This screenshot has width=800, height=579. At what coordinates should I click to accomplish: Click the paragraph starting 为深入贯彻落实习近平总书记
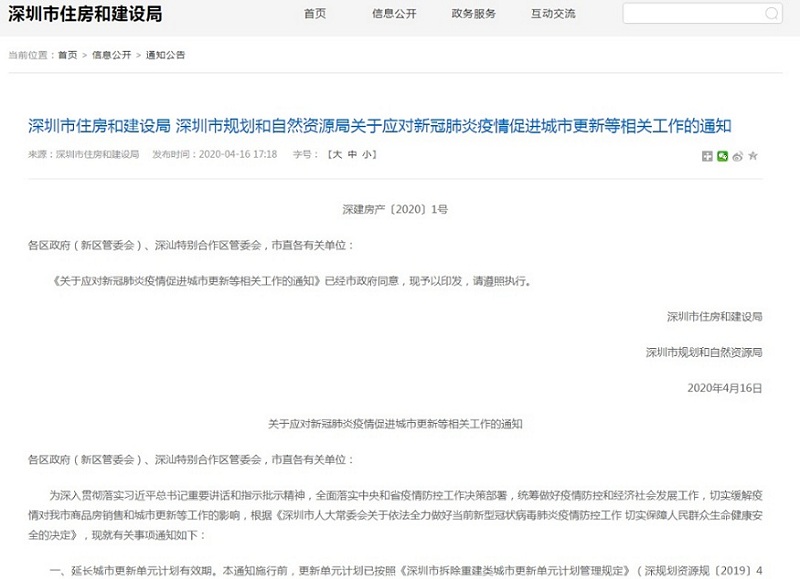[395, 515]
